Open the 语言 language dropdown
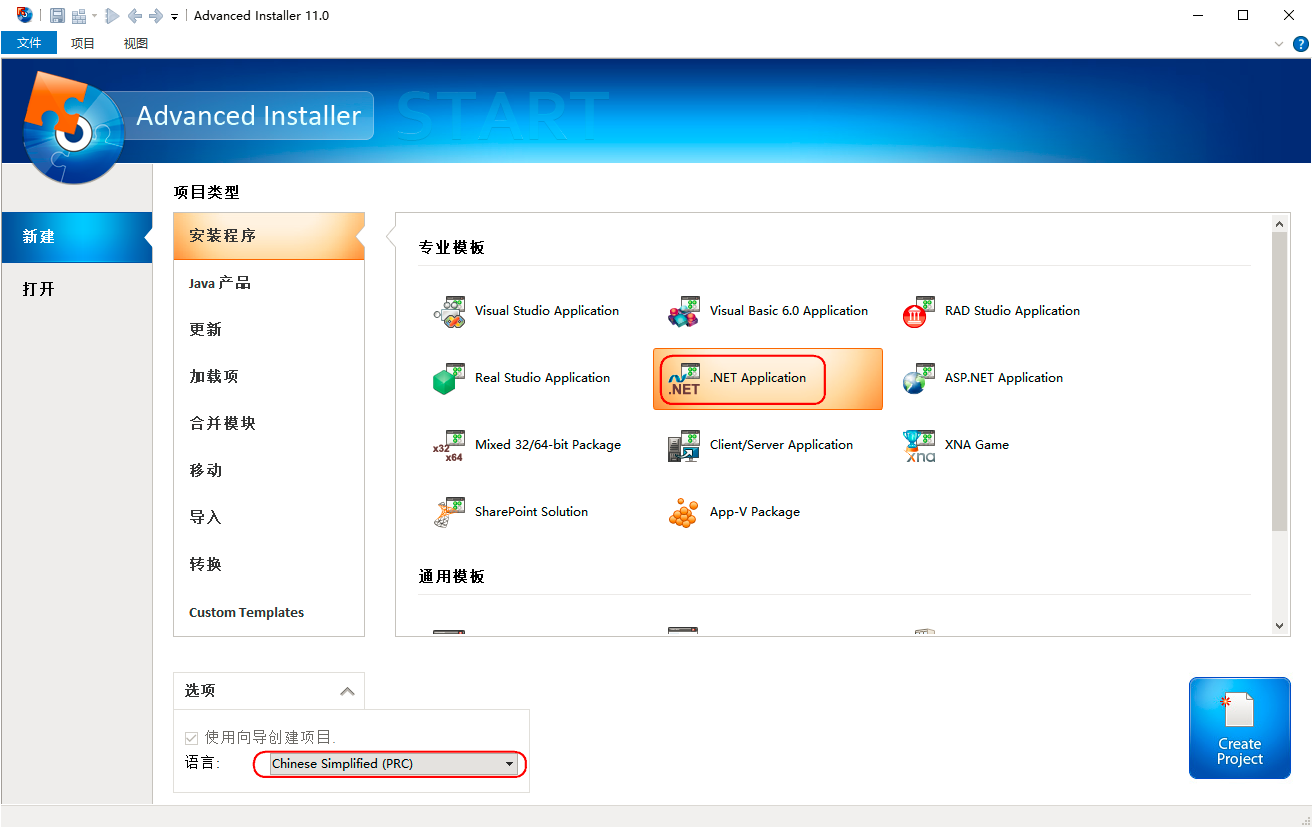 508,763
